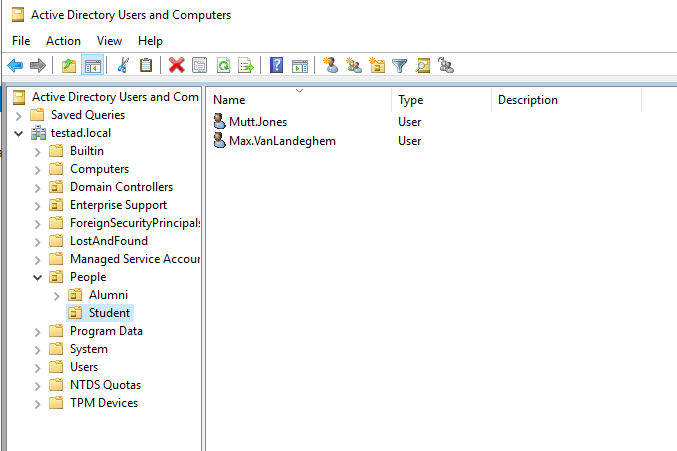
Task: Click the Back arrow toolbar icon
Action: click(x=15, y=66)
